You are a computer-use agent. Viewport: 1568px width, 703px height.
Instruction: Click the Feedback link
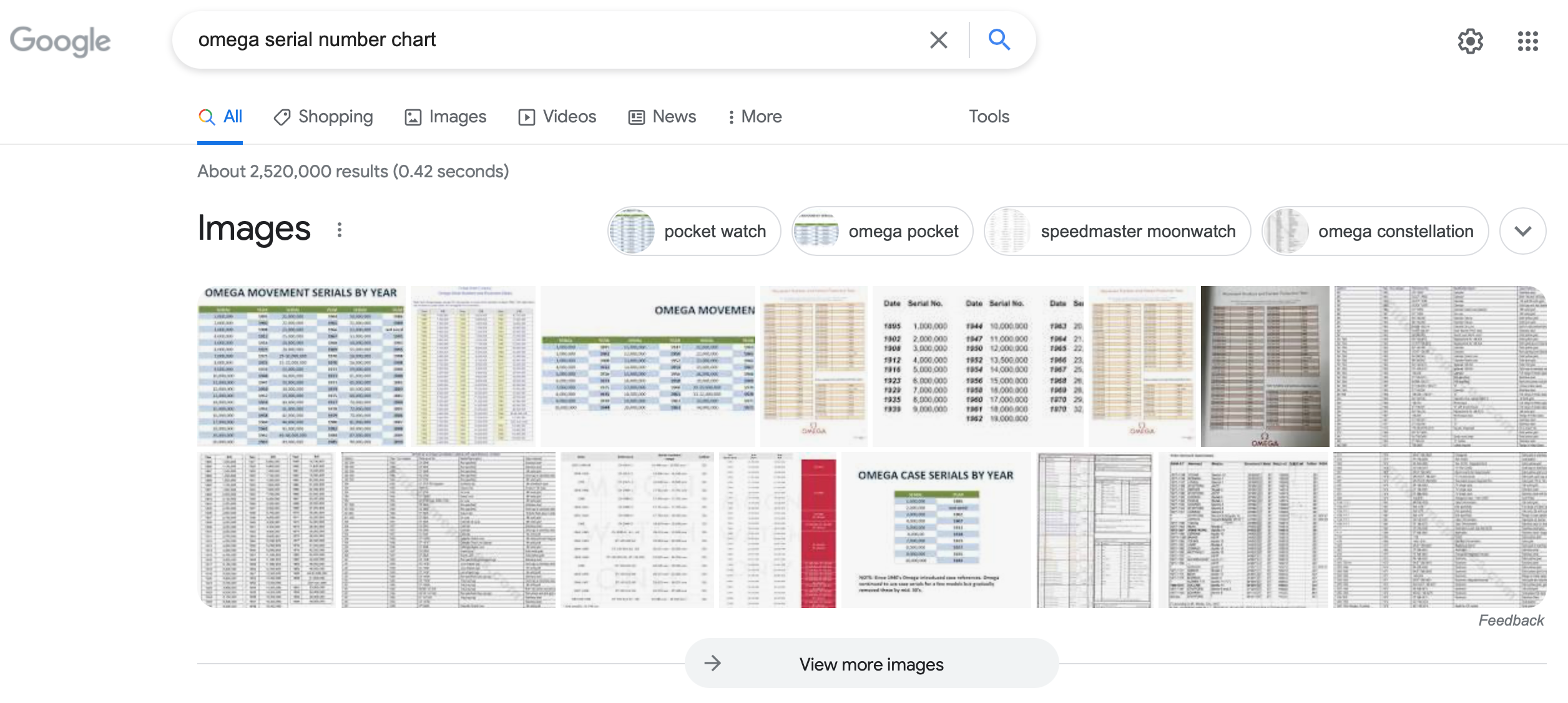click(1511, 620)
